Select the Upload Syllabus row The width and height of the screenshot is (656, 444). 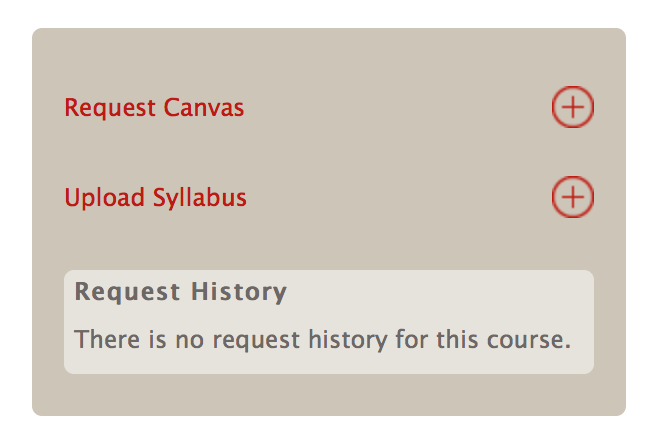[x=329, y=197]
